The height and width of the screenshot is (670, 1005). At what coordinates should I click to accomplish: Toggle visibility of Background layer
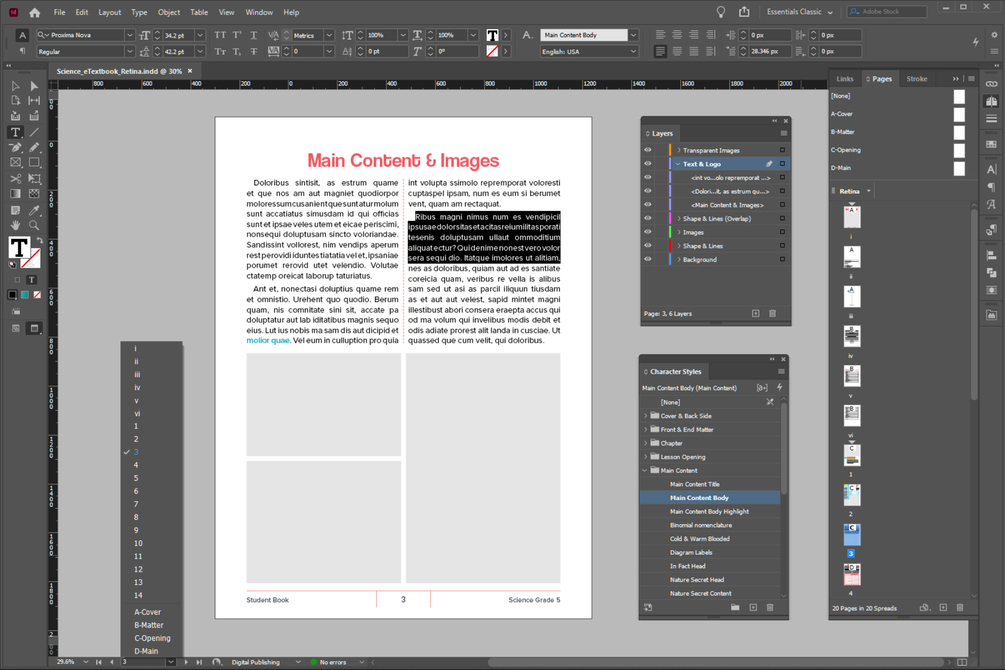point(647,259)
